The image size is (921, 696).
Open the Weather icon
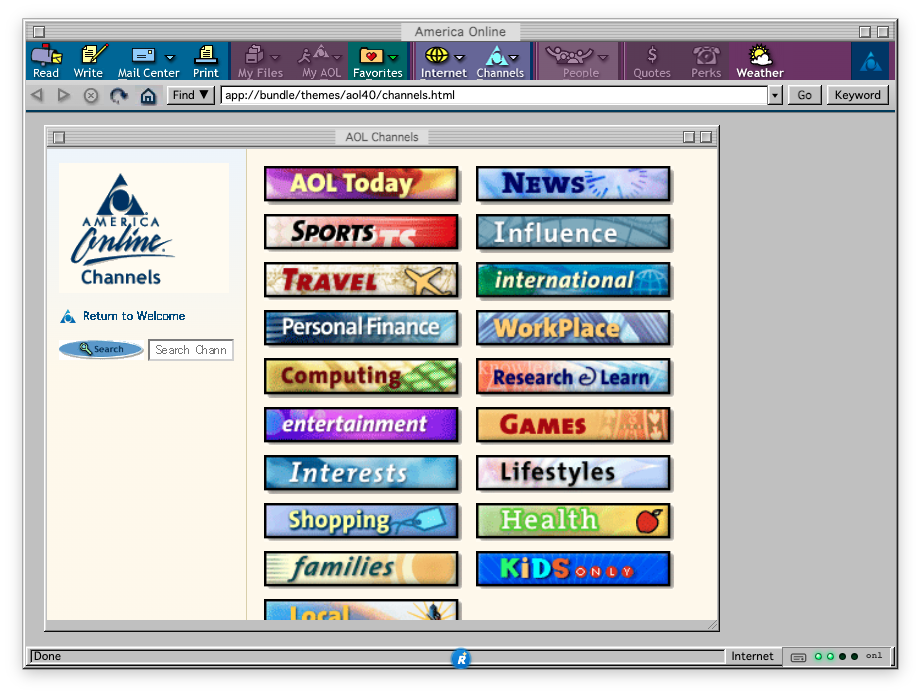(x=760, y=60)
